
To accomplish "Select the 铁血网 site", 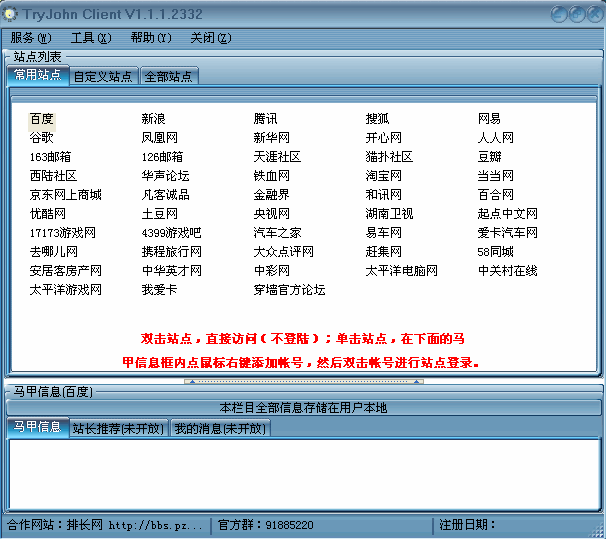I will point(272,176).
